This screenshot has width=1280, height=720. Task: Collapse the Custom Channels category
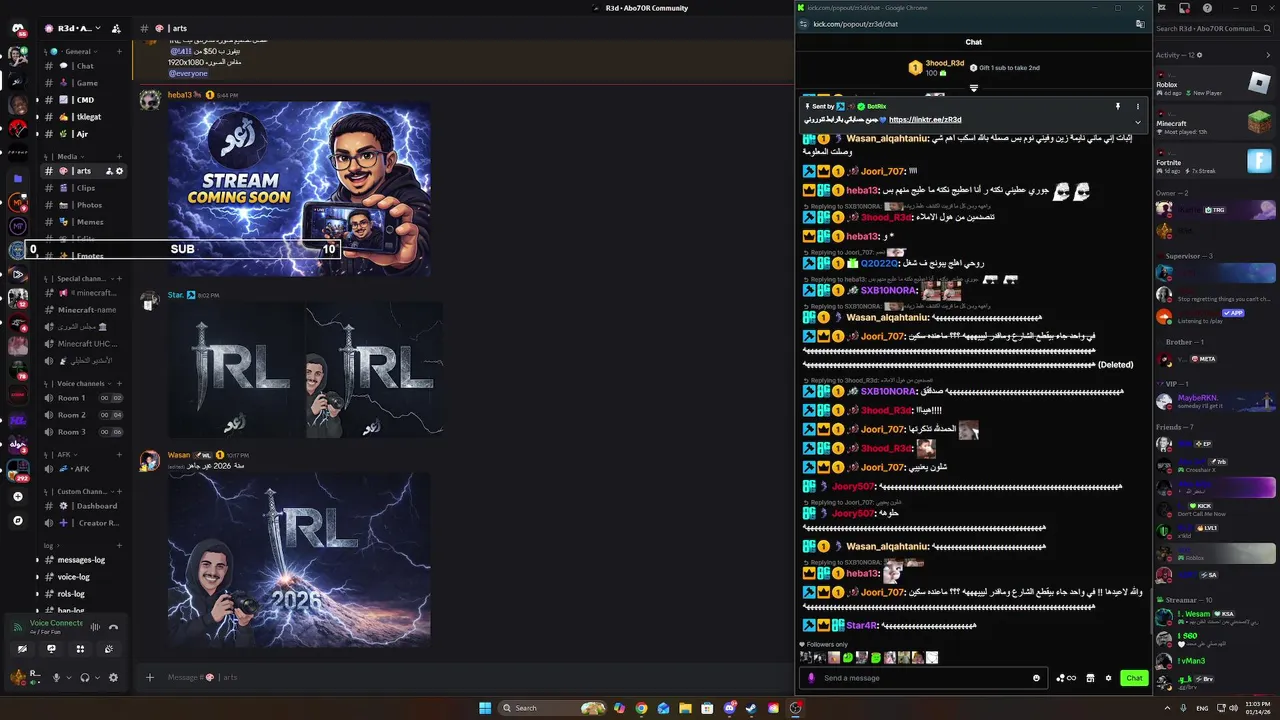(x=80, y=491)
